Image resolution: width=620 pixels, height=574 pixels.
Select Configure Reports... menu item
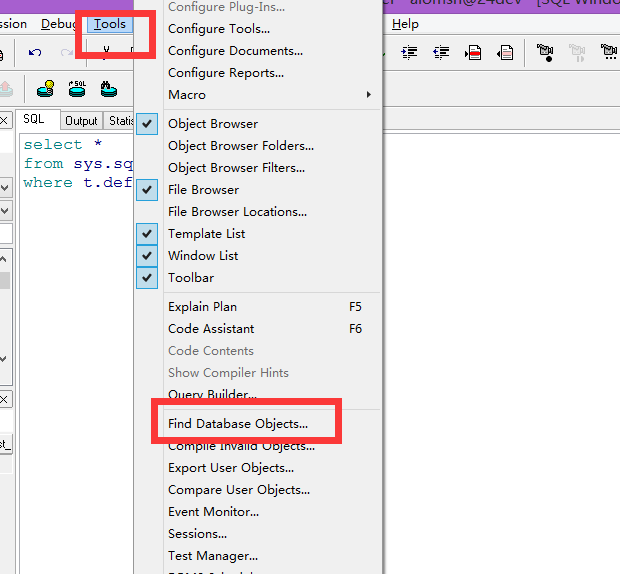pos(226,73)
